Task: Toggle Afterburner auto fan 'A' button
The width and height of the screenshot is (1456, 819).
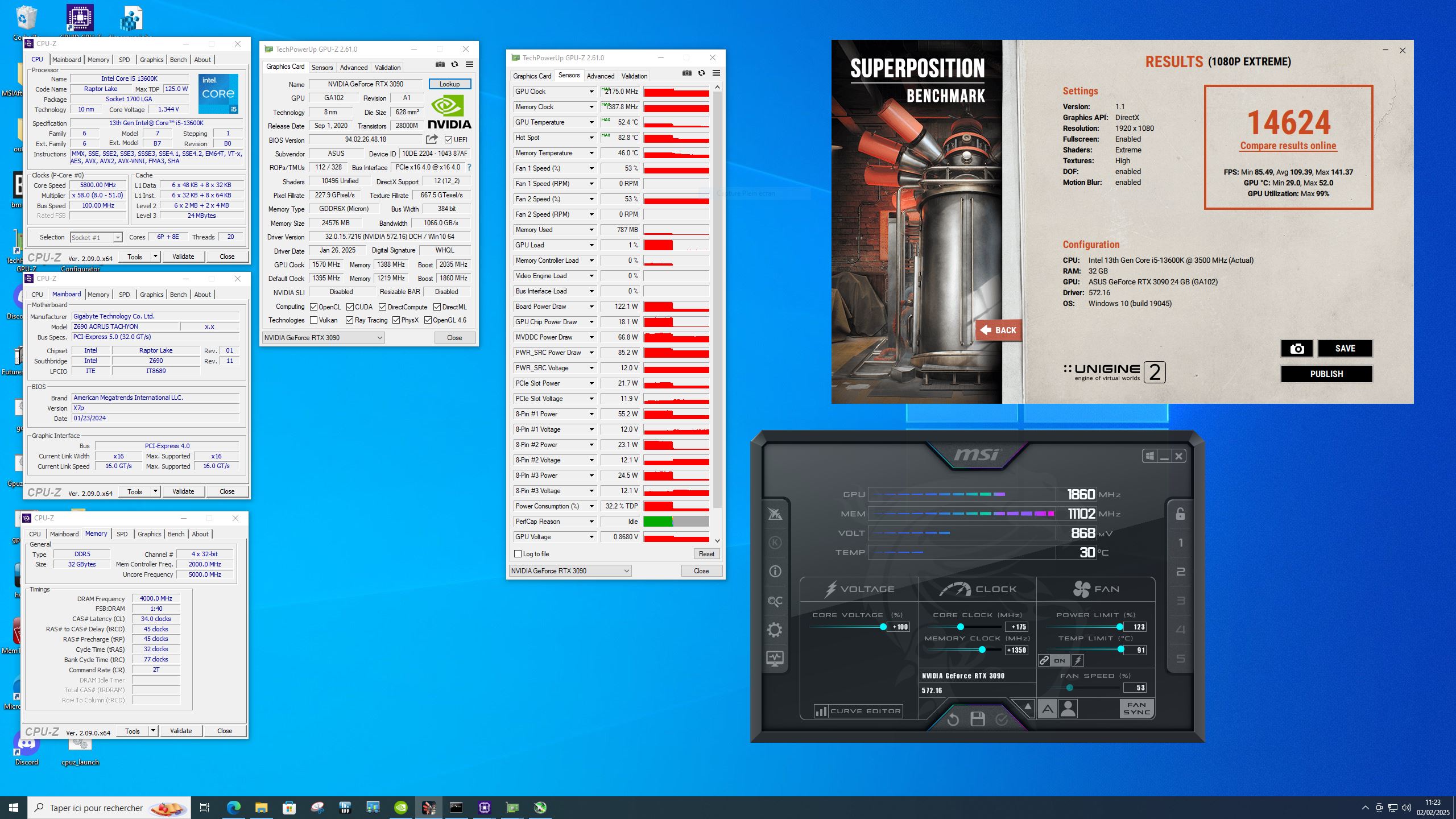Action: click(1047, 709)
